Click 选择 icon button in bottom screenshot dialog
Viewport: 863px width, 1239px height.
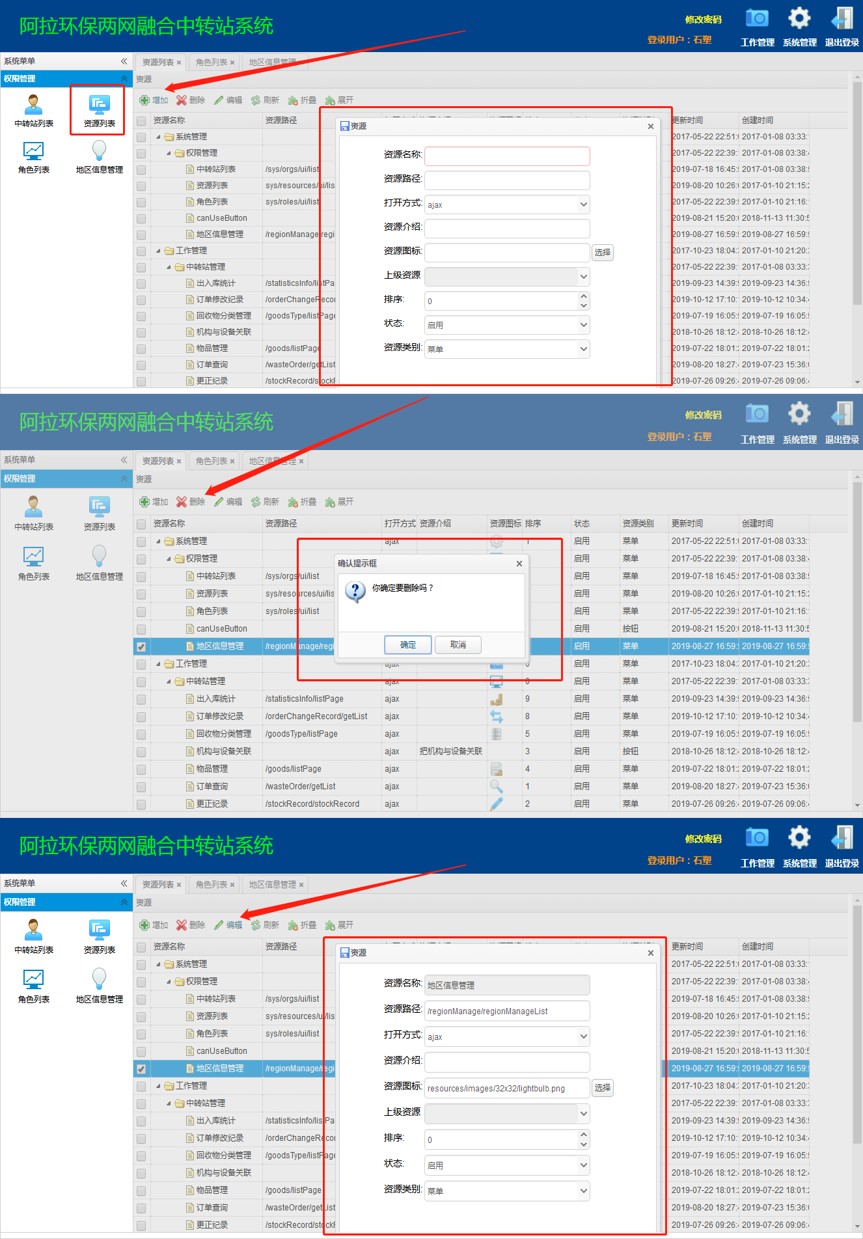coord(602,1088)
